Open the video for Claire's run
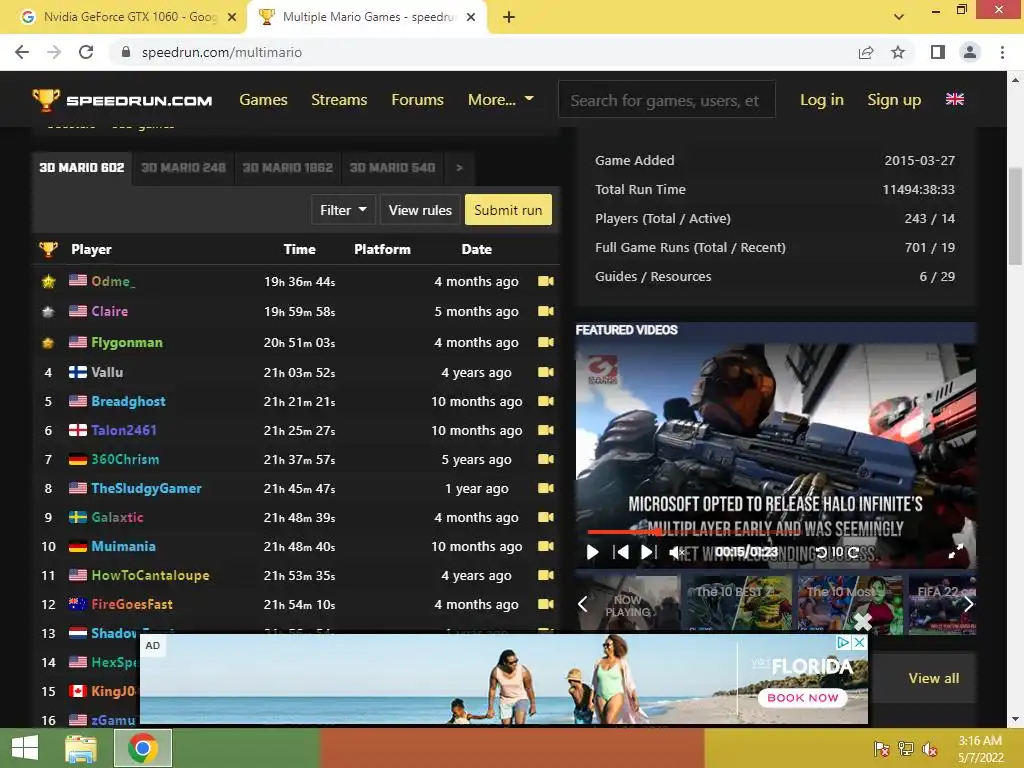 click(x=546, y=312)
